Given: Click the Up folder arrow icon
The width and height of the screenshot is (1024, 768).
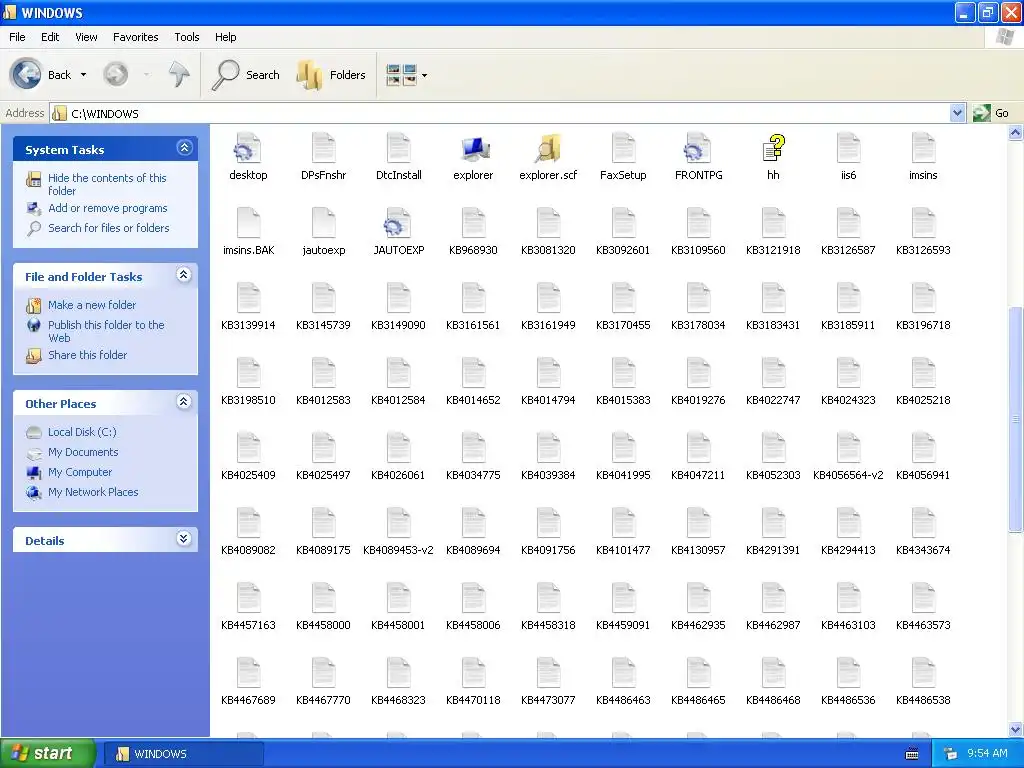Looking at the screenshot, I should 178,74.
